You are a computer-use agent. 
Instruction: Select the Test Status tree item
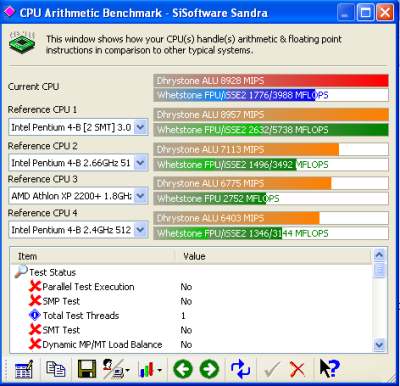52,272
